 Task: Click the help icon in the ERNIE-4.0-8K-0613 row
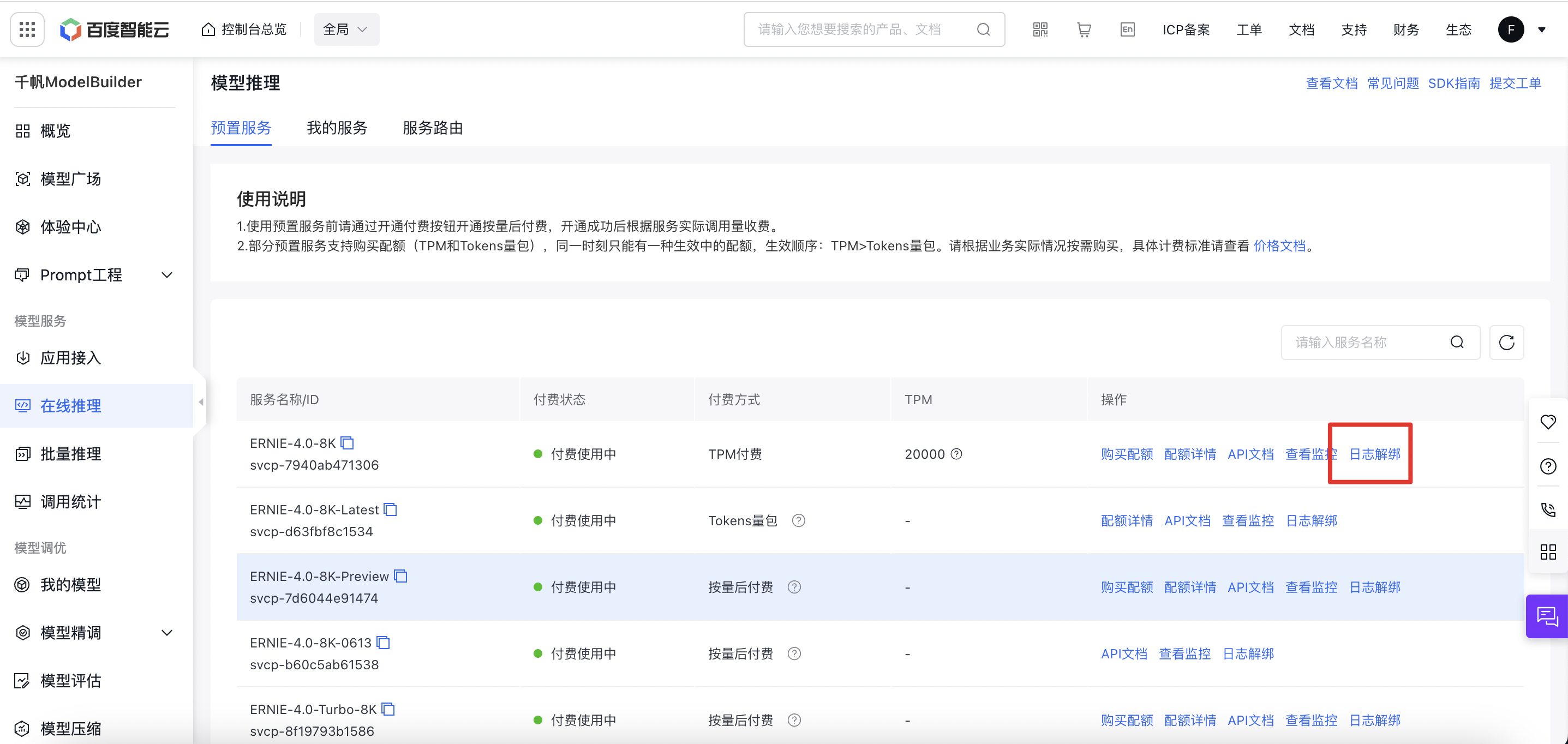[x=794, y=653]
